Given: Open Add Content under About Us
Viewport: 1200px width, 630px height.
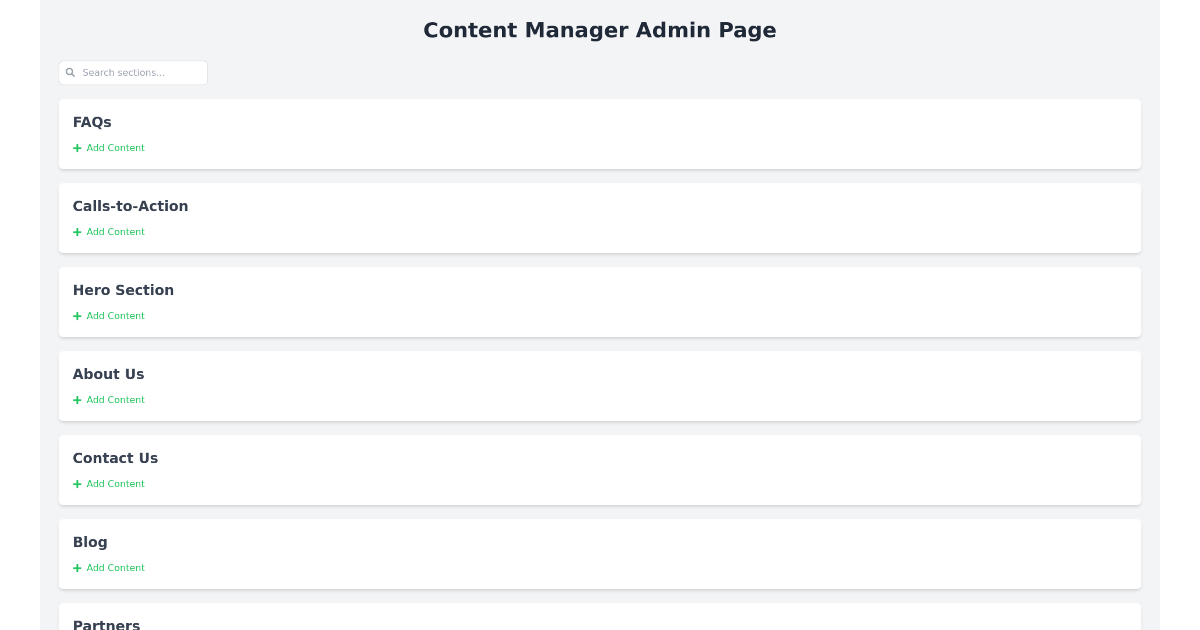Looking at the screenshot, I should tap(115, 399).
